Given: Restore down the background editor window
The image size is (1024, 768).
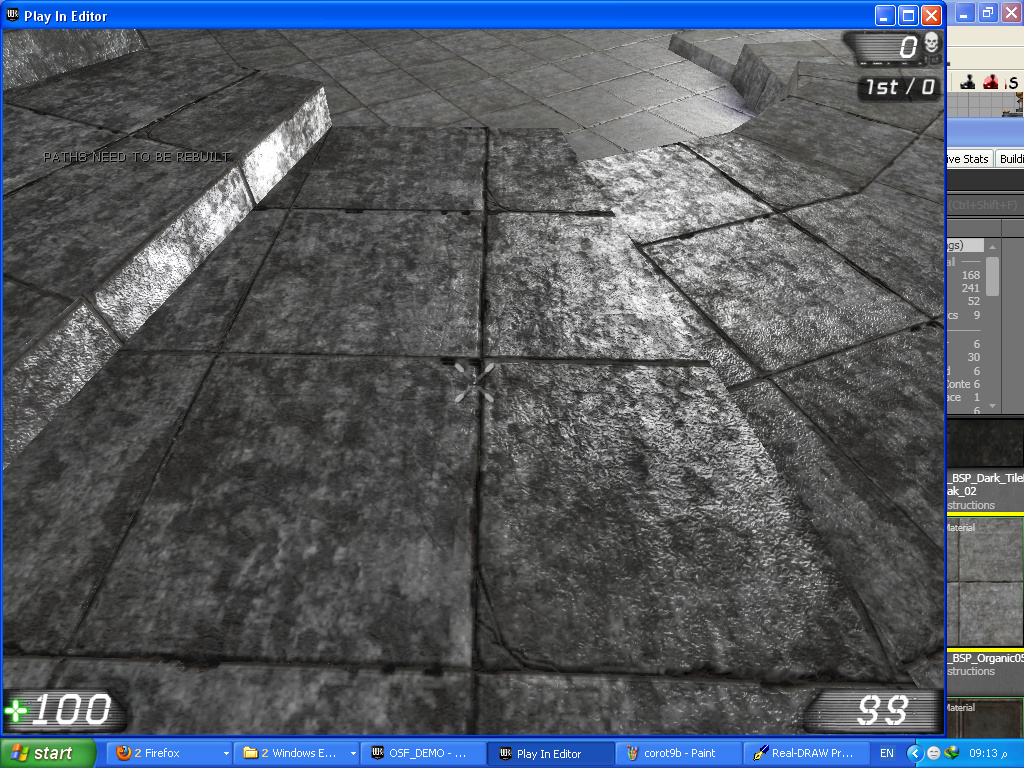Looking at the screenshot, I should tap(988, 12).
